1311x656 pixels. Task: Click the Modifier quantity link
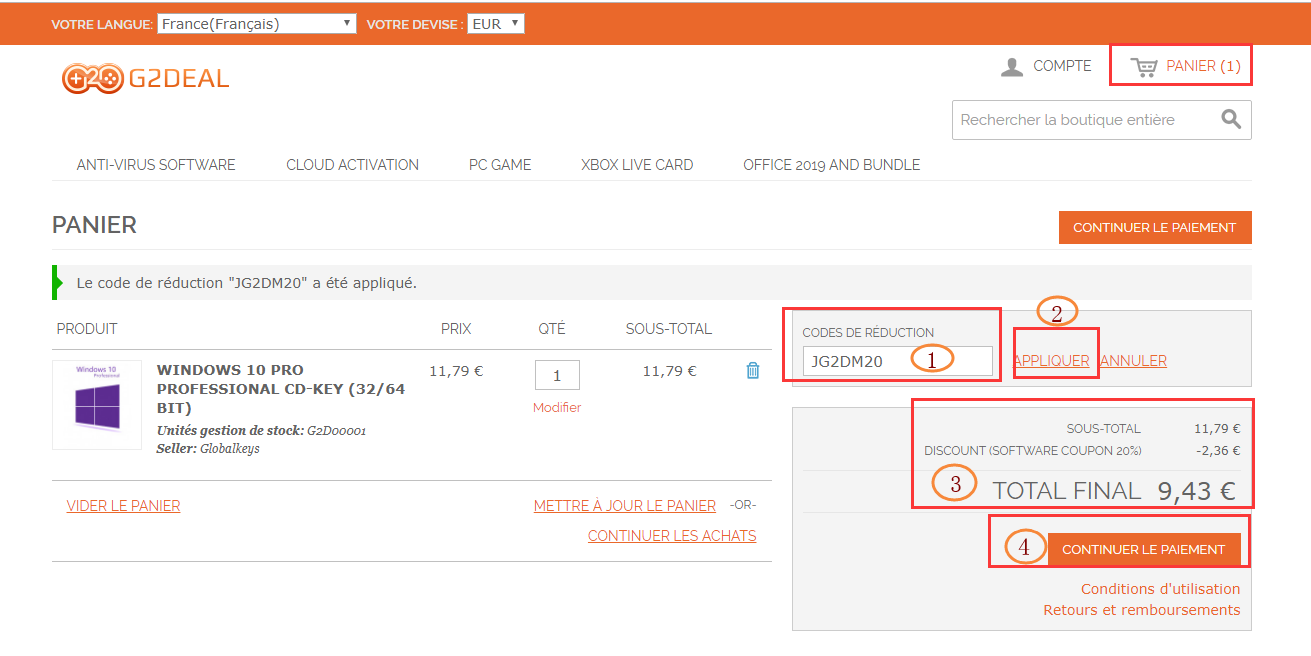[x=557, y=407]
